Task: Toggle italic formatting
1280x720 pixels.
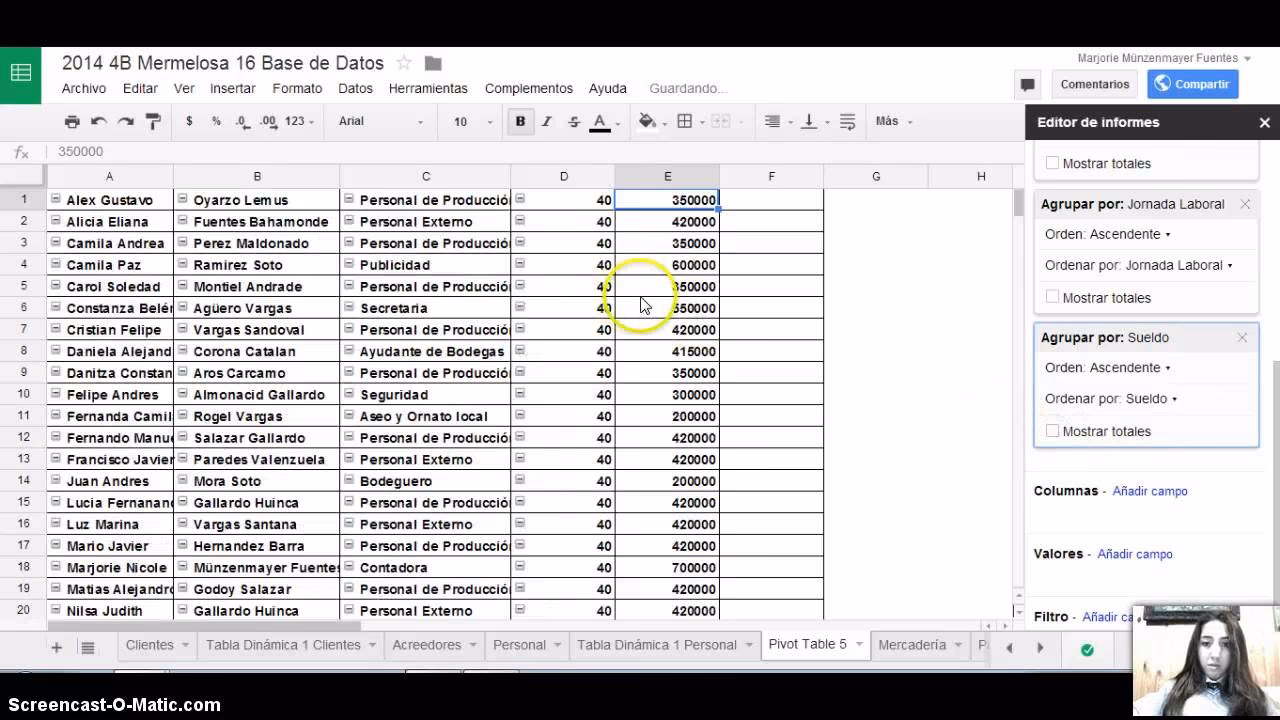Action: click(x=547, y=121)
